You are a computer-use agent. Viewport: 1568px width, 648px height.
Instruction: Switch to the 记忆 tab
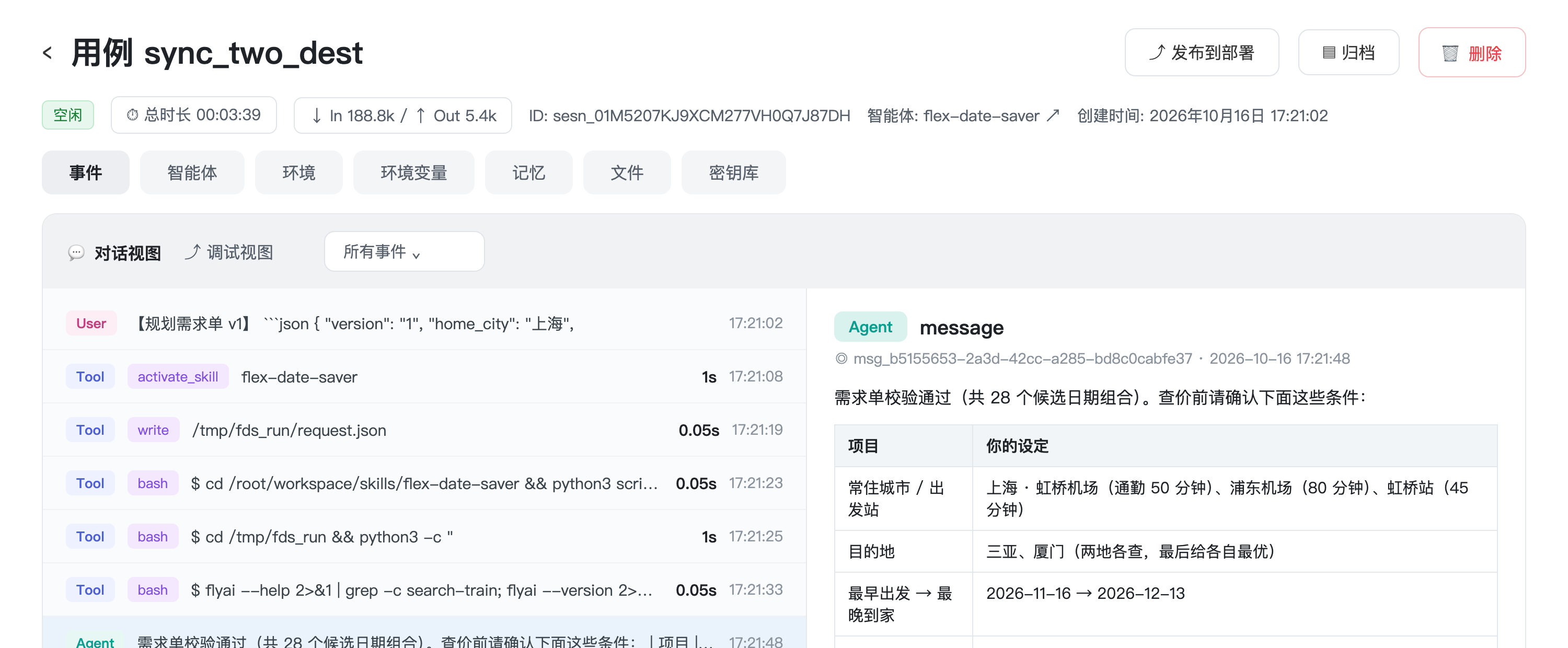528,172
